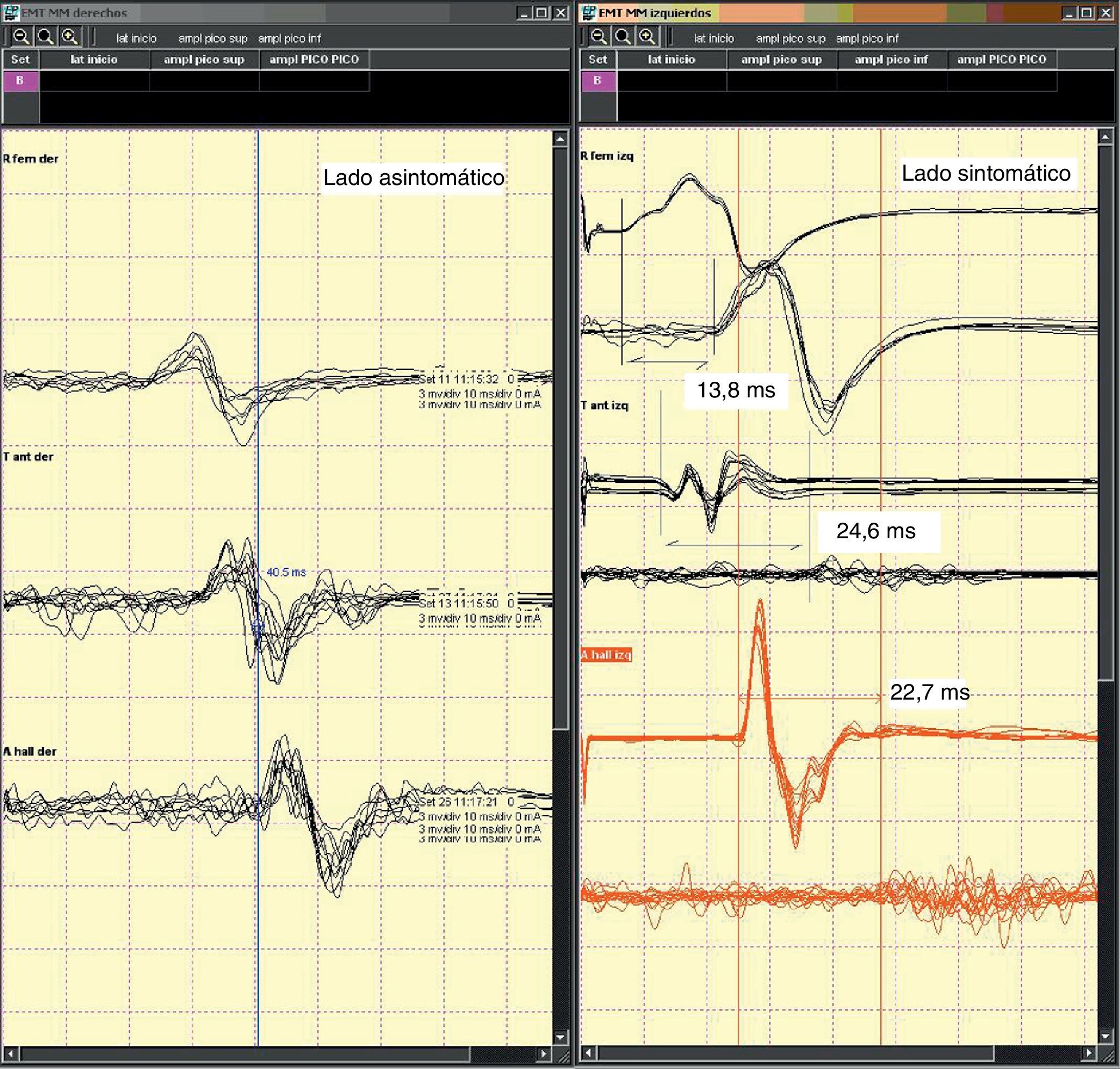This screenshot has height=1069, width=1120.
Task: Click zoom reset magnifier in derechos window
Action: [46, 38]
